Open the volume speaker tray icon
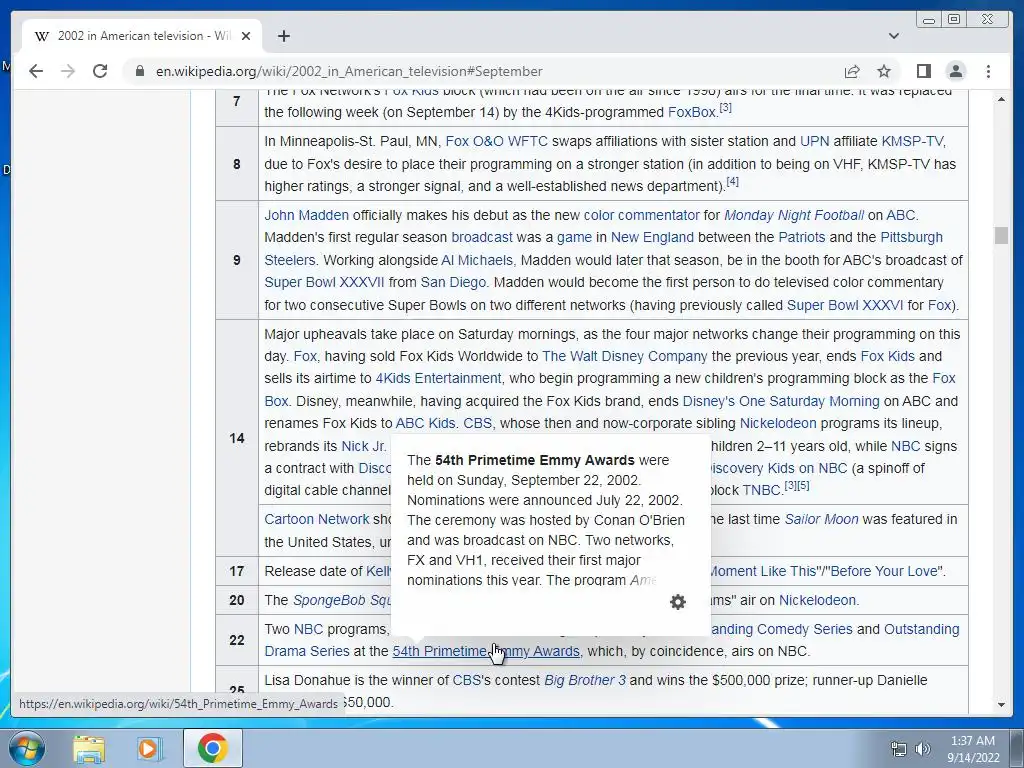This screenshot has width=1024, height=768. point(923,748)
